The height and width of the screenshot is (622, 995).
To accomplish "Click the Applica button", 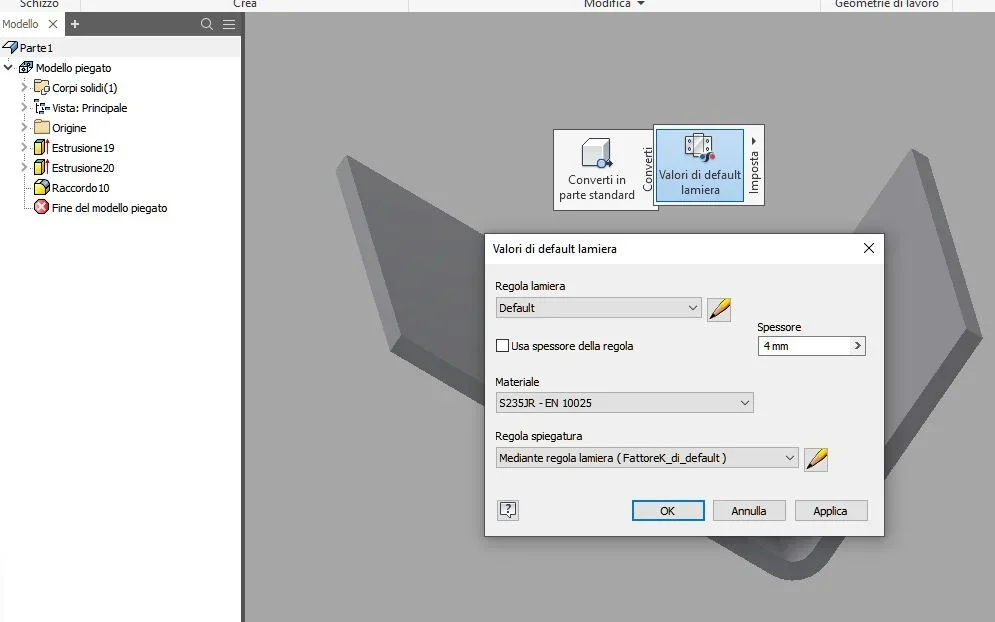I will [830, 511].
